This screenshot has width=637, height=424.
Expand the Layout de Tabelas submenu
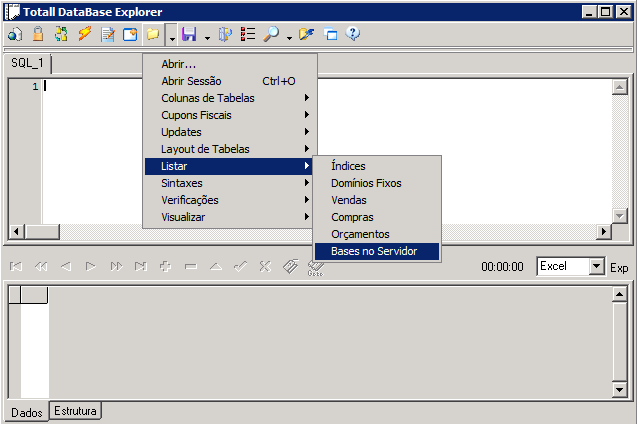click(228, 149)
